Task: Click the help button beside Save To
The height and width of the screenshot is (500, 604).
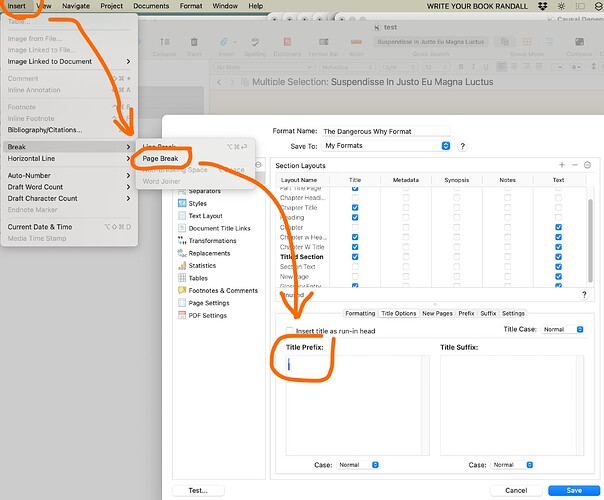Action: coord(463,146)
